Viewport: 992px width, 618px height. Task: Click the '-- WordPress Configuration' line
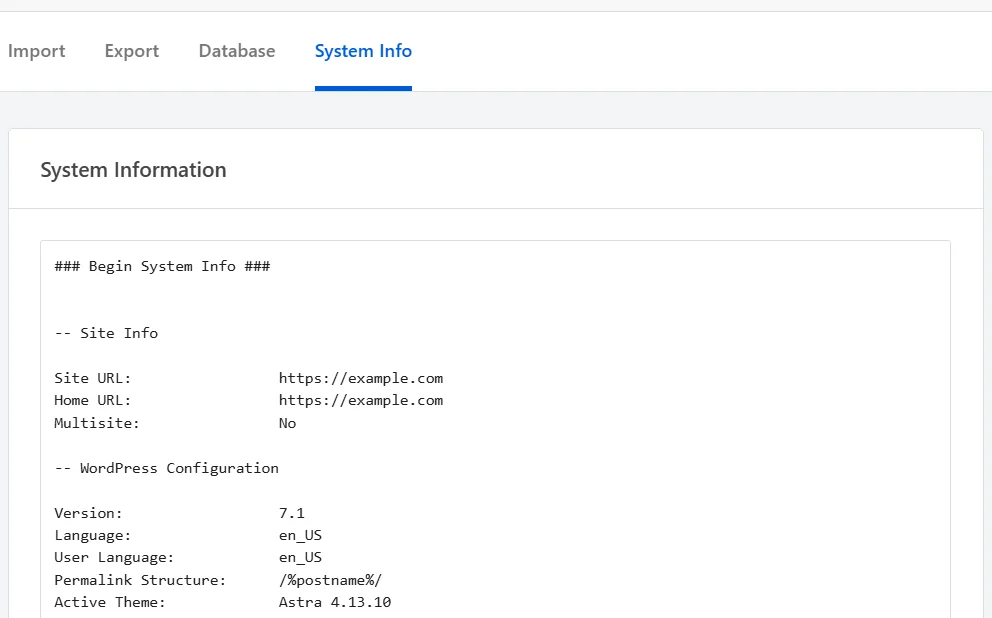click(x=166, y=468)
